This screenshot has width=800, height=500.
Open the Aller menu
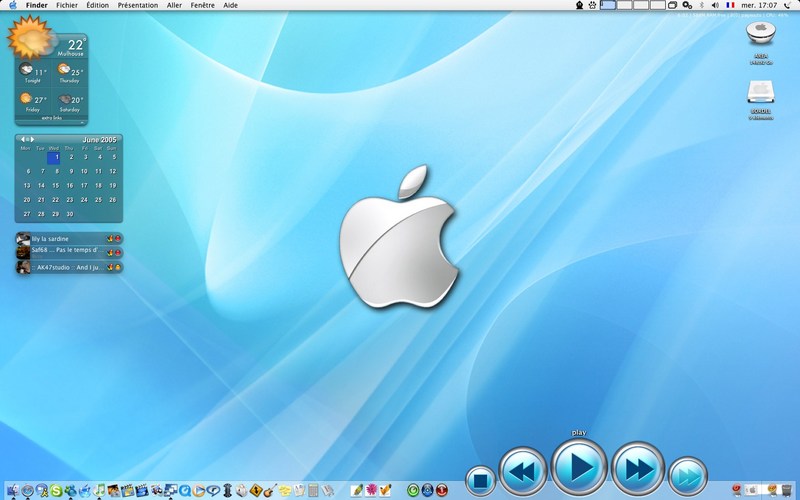[174, 5]
